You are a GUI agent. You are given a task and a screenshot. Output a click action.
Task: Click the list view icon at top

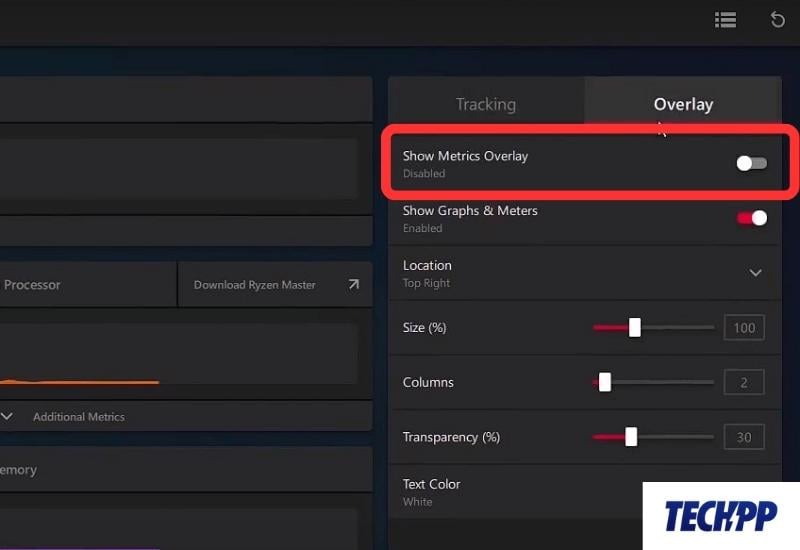coord(725,19)
